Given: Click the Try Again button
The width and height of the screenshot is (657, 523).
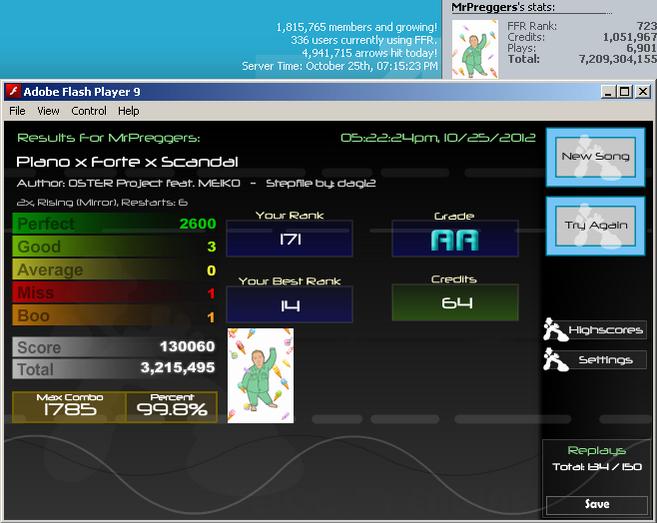Looking at the screenshot, I should click(595, 226).
